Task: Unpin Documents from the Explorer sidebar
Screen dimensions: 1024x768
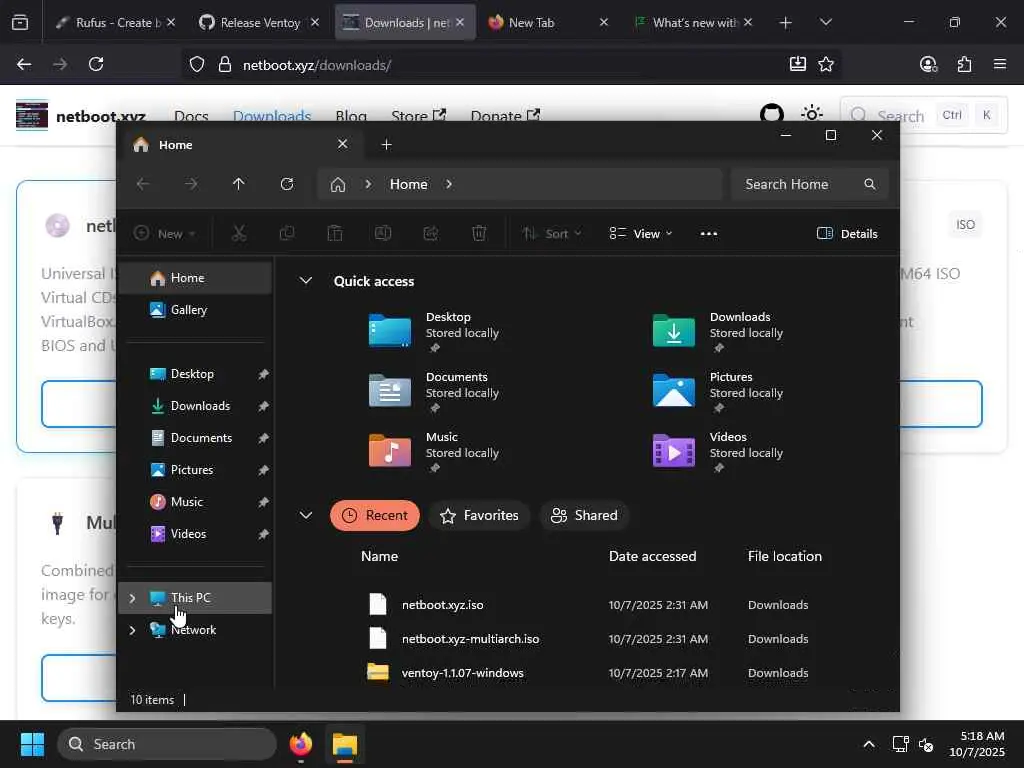Action: point(263,438)
